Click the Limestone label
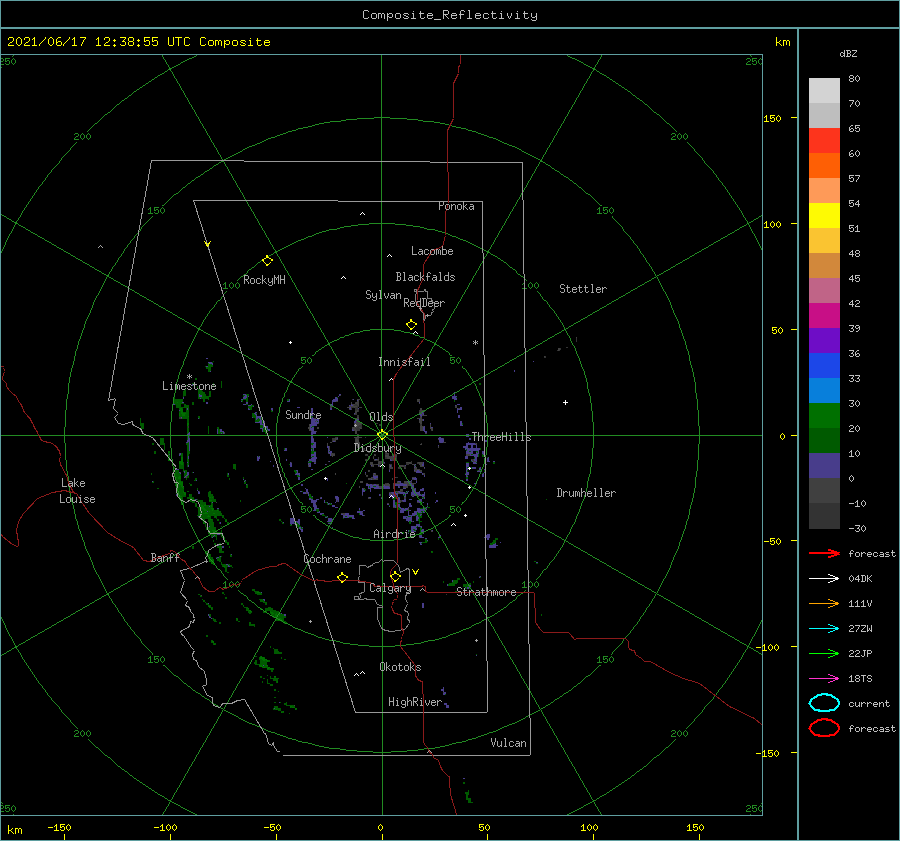This screenshot has width=900, height=841. point(189,386)
